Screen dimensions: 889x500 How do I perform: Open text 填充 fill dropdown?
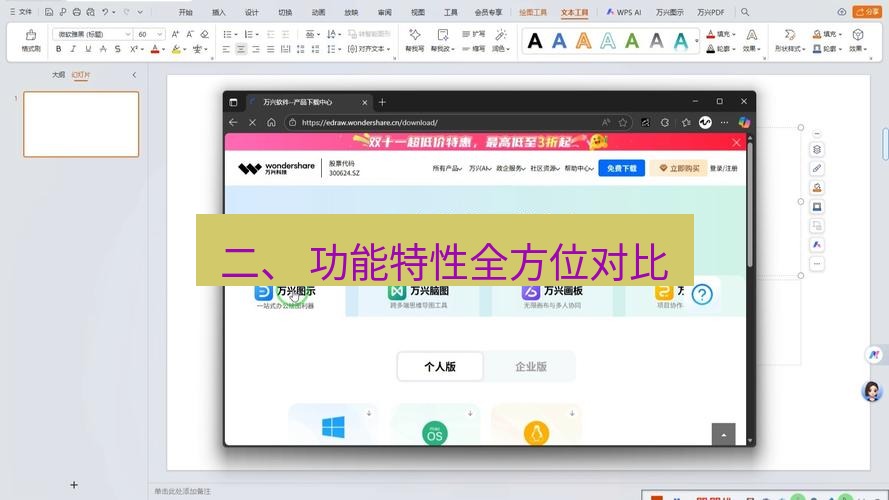click(x=721, y=34)
